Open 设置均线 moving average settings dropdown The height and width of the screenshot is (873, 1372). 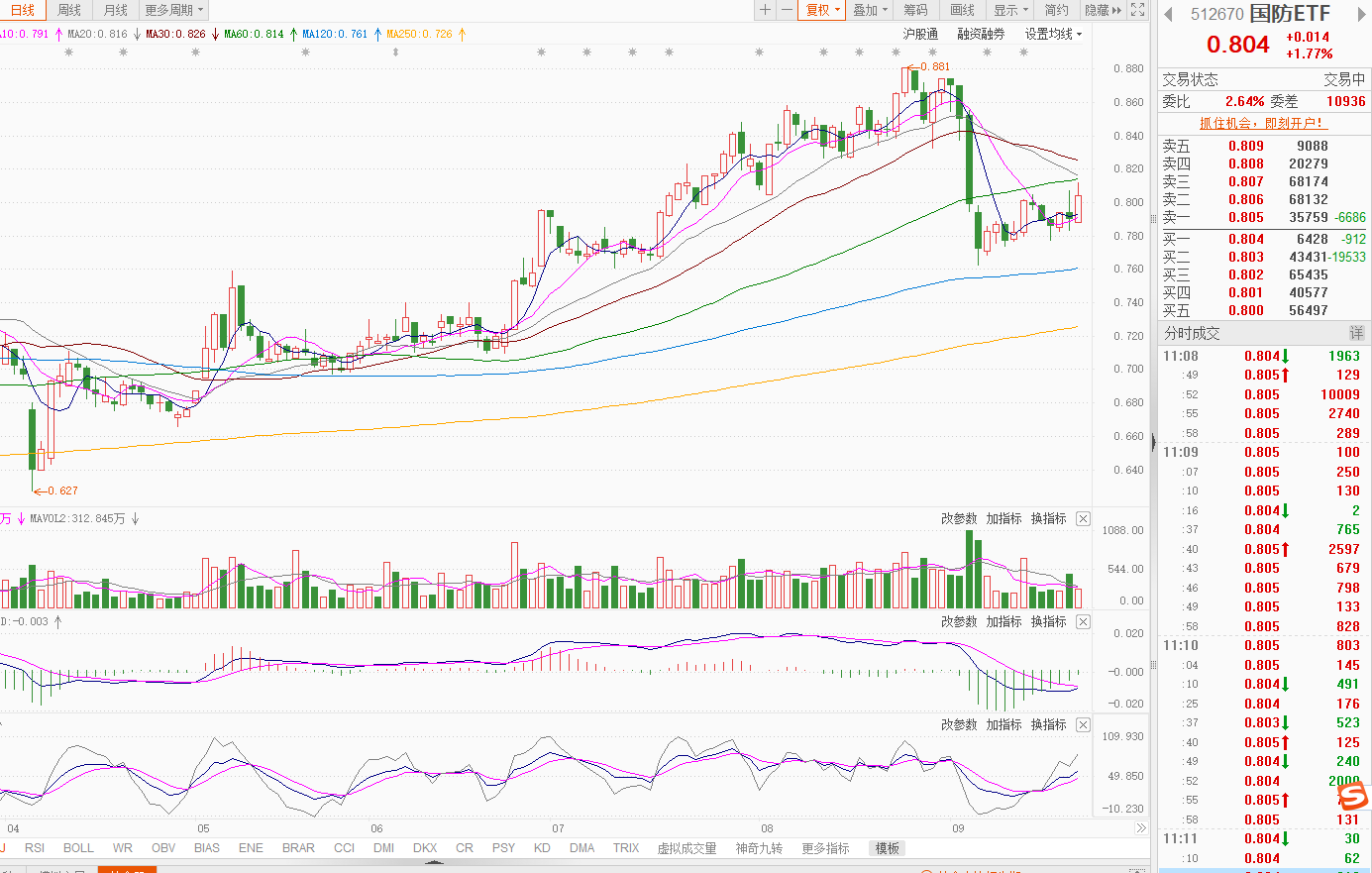coord(1053,34)
